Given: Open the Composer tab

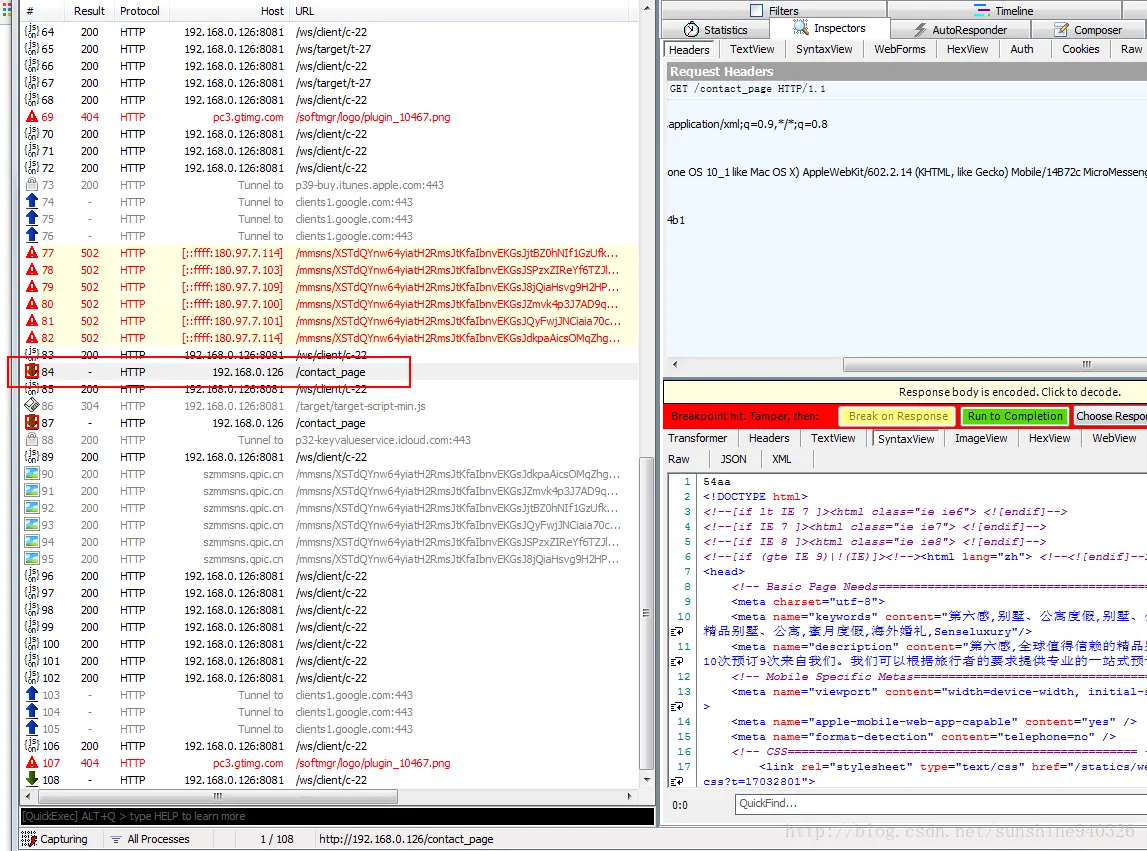Looking at the screenshot, I should [1088, 30].
